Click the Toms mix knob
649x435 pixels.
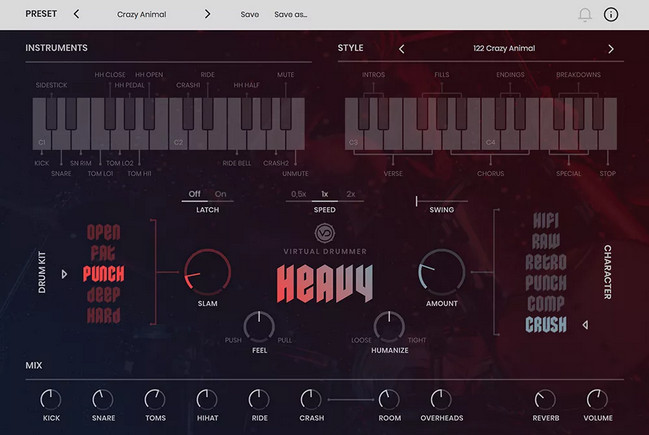[x=155, y=400]
